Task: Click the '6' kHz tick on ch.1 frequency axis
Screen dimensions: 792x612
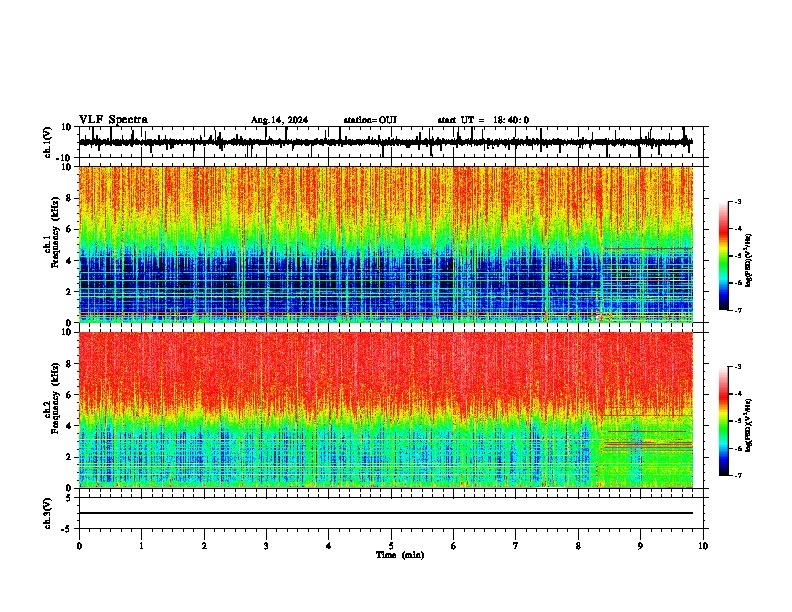Action: coord(70,230)
